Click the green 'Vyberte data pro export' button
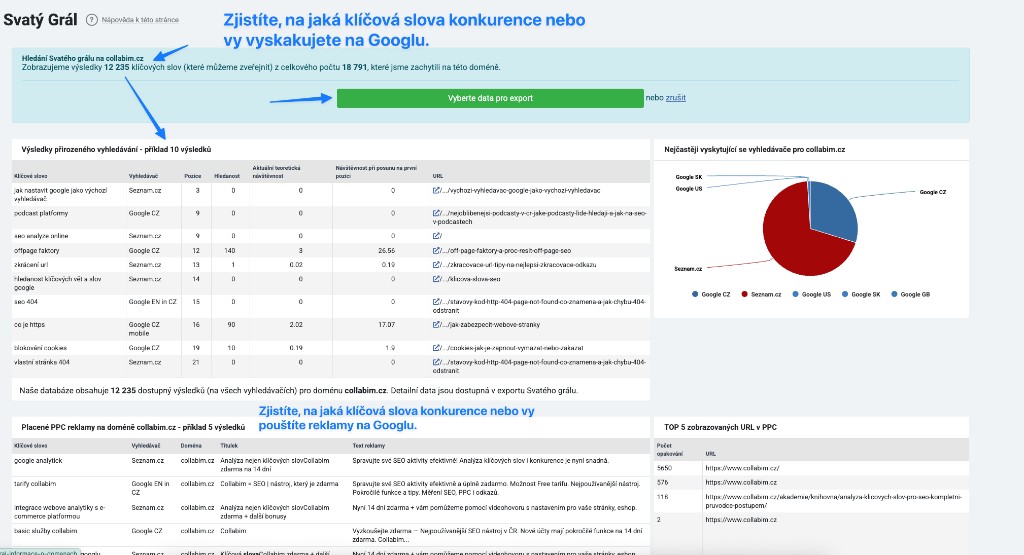This screenshot has height=555, width=1024. coord(490,98)
